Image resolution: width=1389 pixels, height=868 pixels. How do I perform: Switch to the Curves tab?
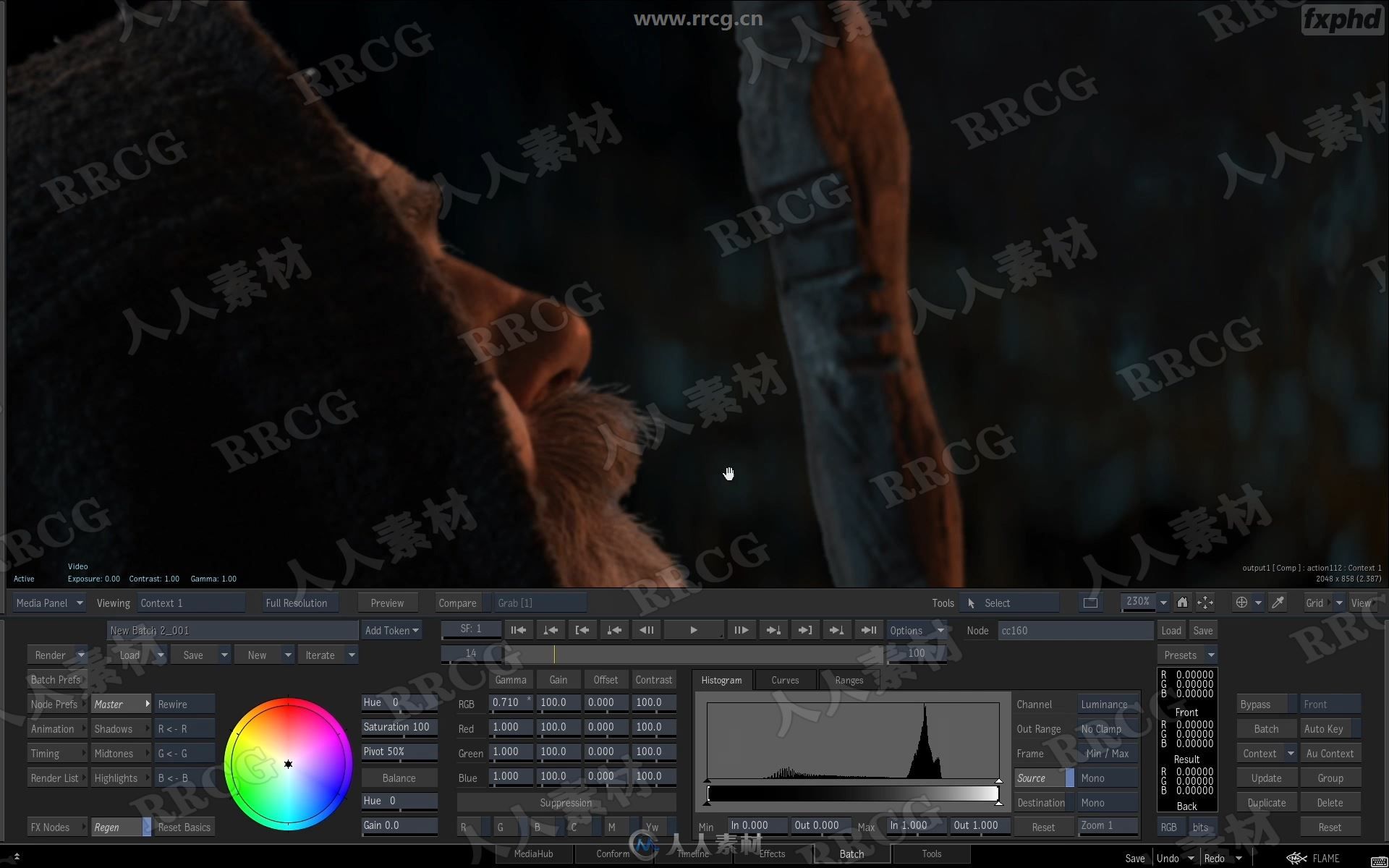785,680
